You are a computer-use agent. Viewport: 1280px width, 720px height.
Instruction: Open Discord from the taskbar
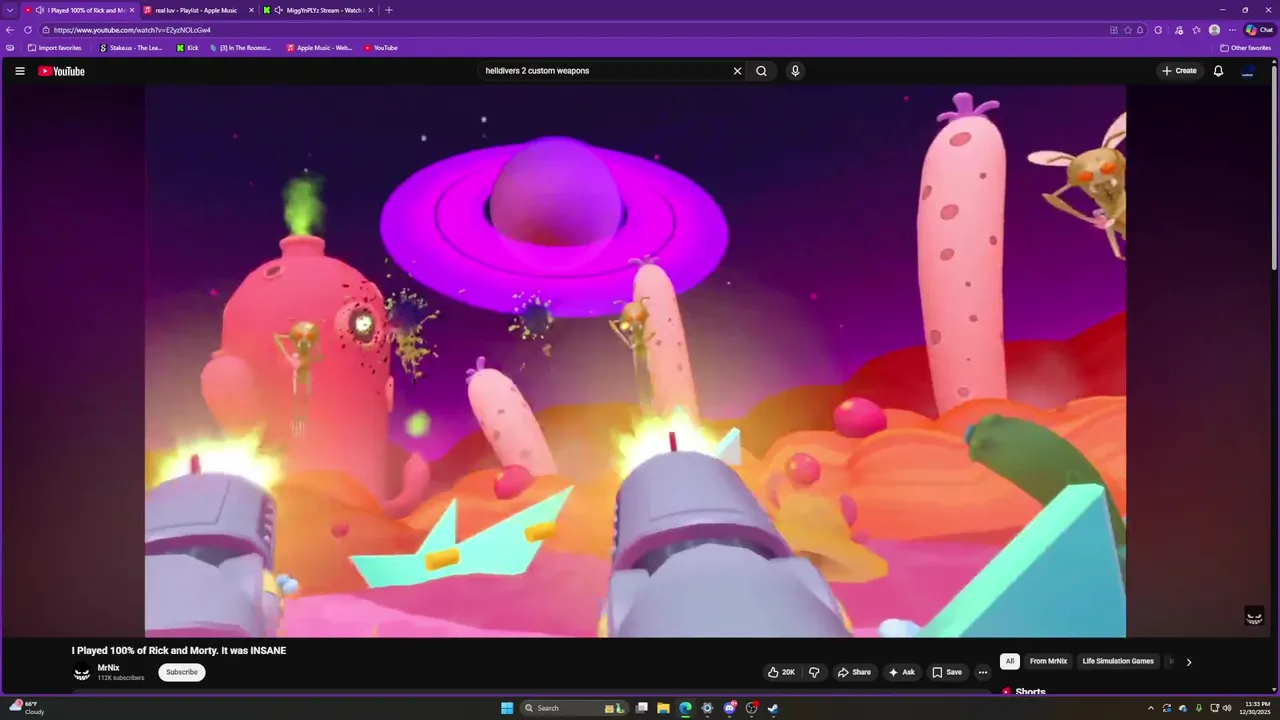click(729, 708)
